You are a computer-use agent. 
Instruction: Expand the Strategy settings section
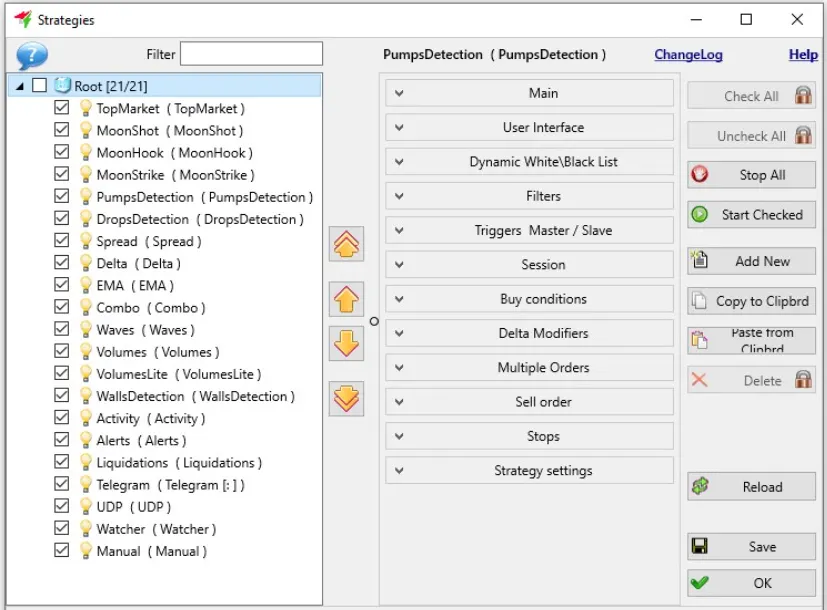pyautogui.click(x=529, y=470)
